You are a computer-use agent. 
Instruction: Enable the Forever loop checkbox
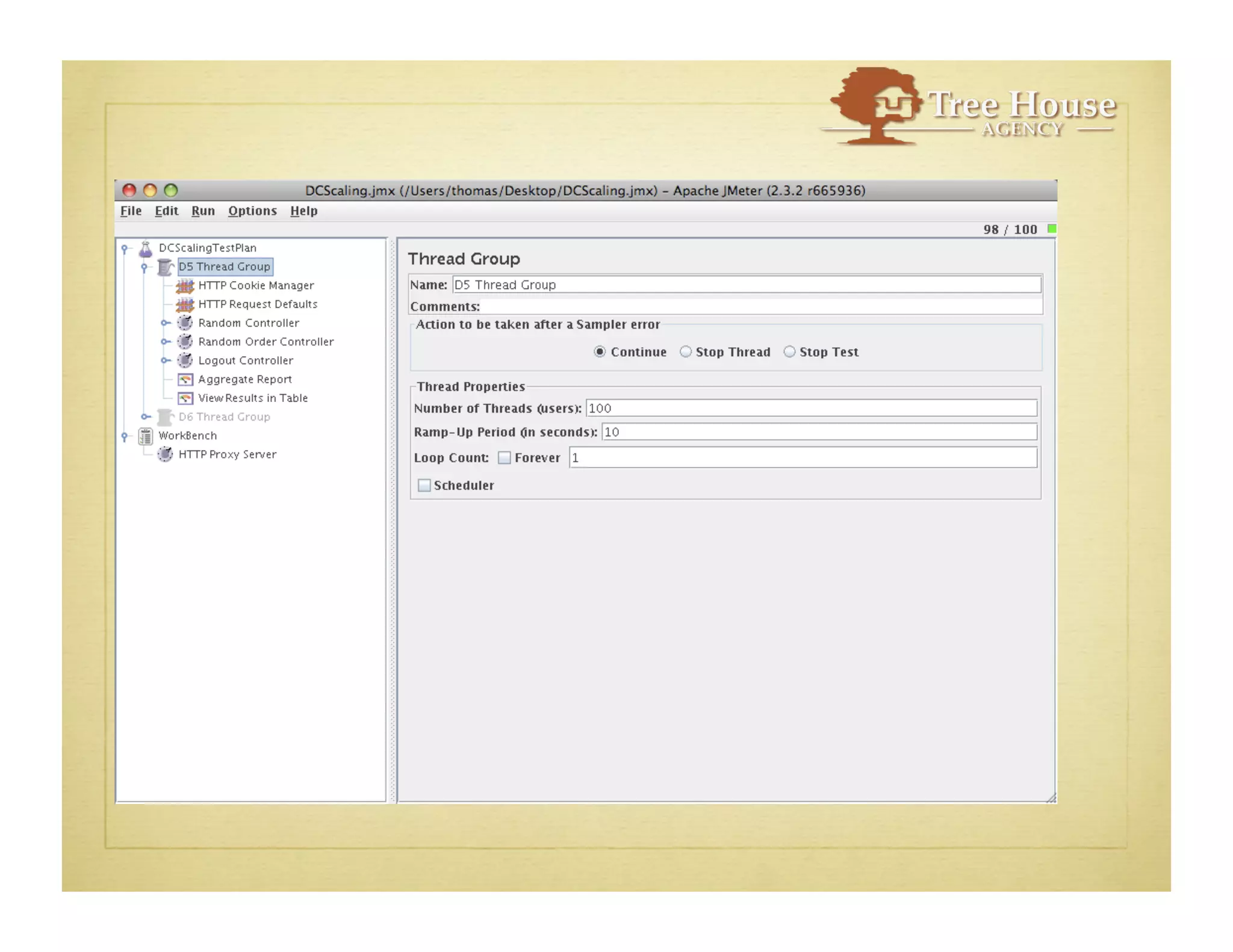pos(505,458)
